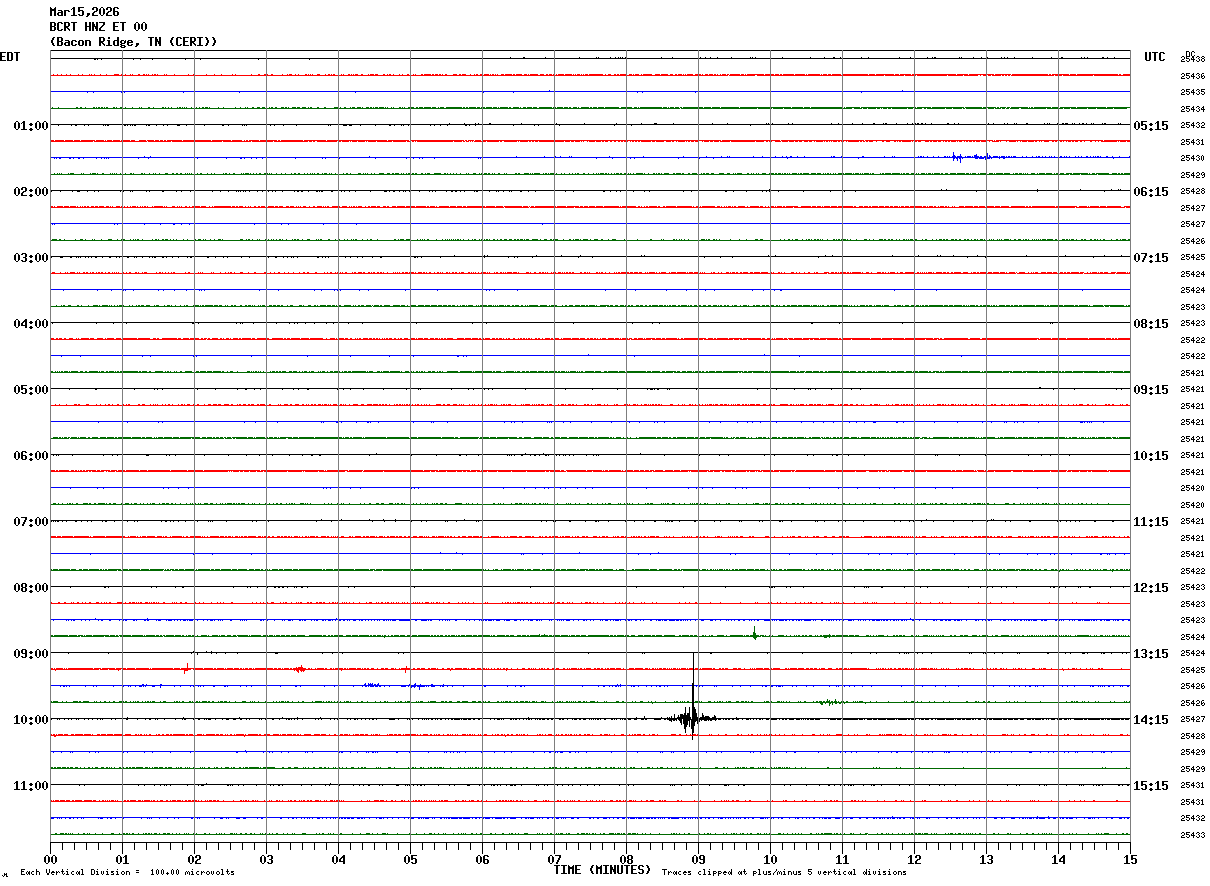Click the Bacon Ridge, TN (CERI) title

(x=133, y=42)
